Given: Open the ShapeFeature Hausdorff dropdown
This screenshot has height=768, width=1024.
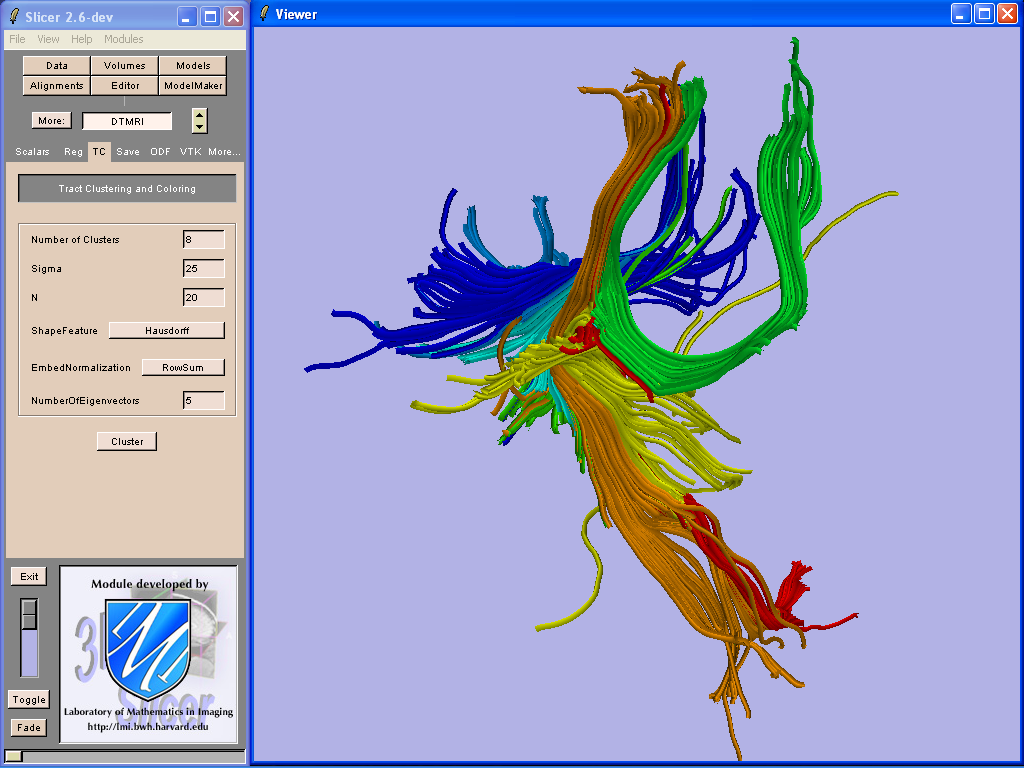Looking at the screenshot, I should (166, 330).
